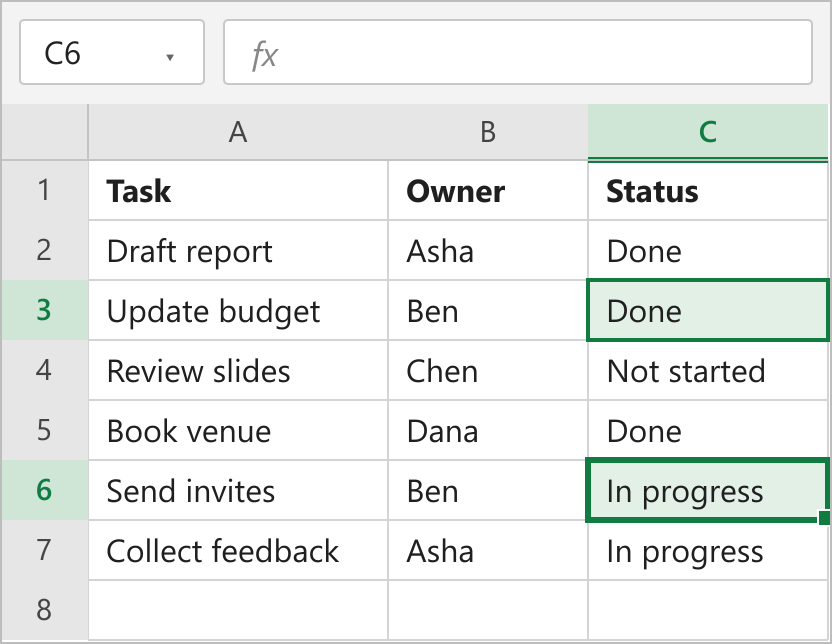
Task: Select the Task header cell
Action: (238, 190)
